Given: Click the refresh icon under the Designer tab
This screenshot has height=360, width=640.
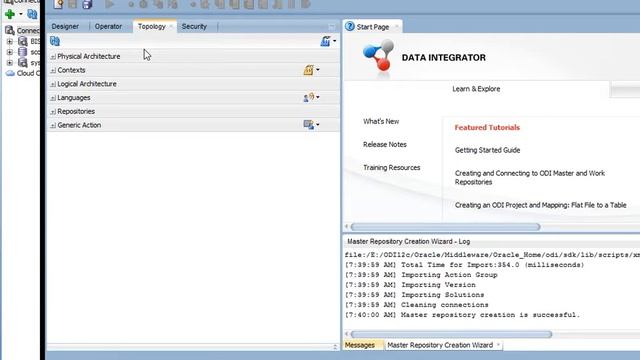Looking at the screenshot, I should (55, 41).
